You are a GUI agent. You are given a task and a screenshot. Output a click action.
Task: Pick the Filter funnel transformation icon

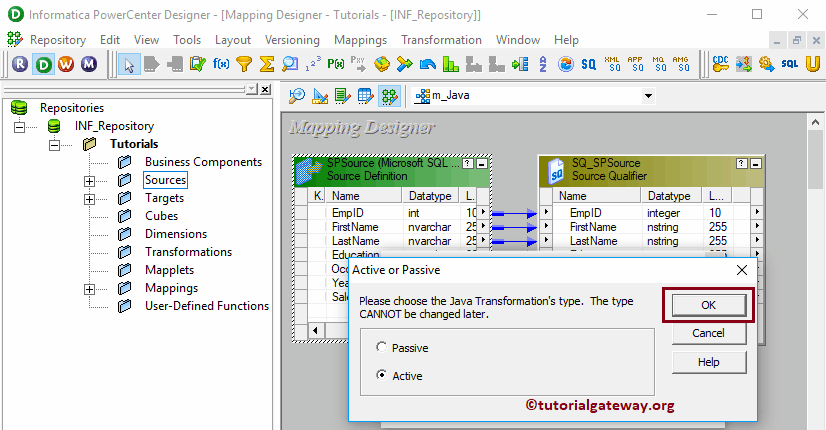[x=244, y=64]
